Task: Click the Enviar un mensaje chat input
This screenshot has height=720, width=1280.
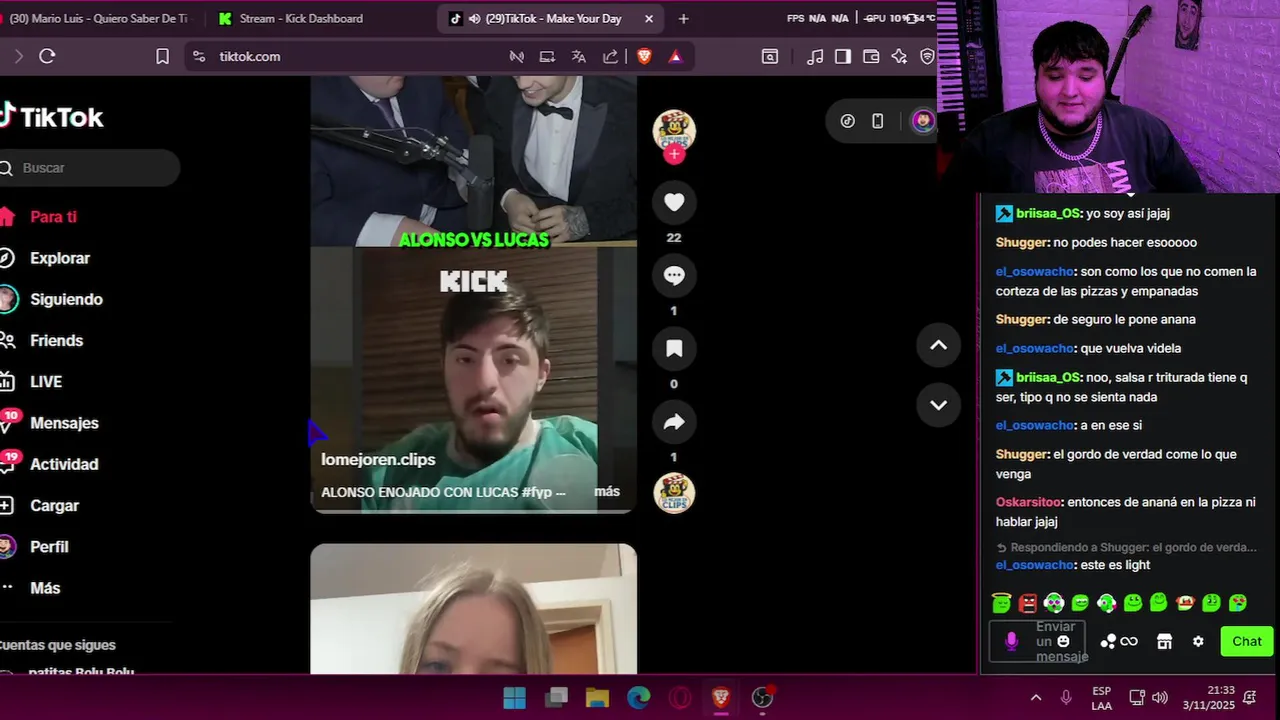Action: pyautogui.click(x=1039, y=642)
